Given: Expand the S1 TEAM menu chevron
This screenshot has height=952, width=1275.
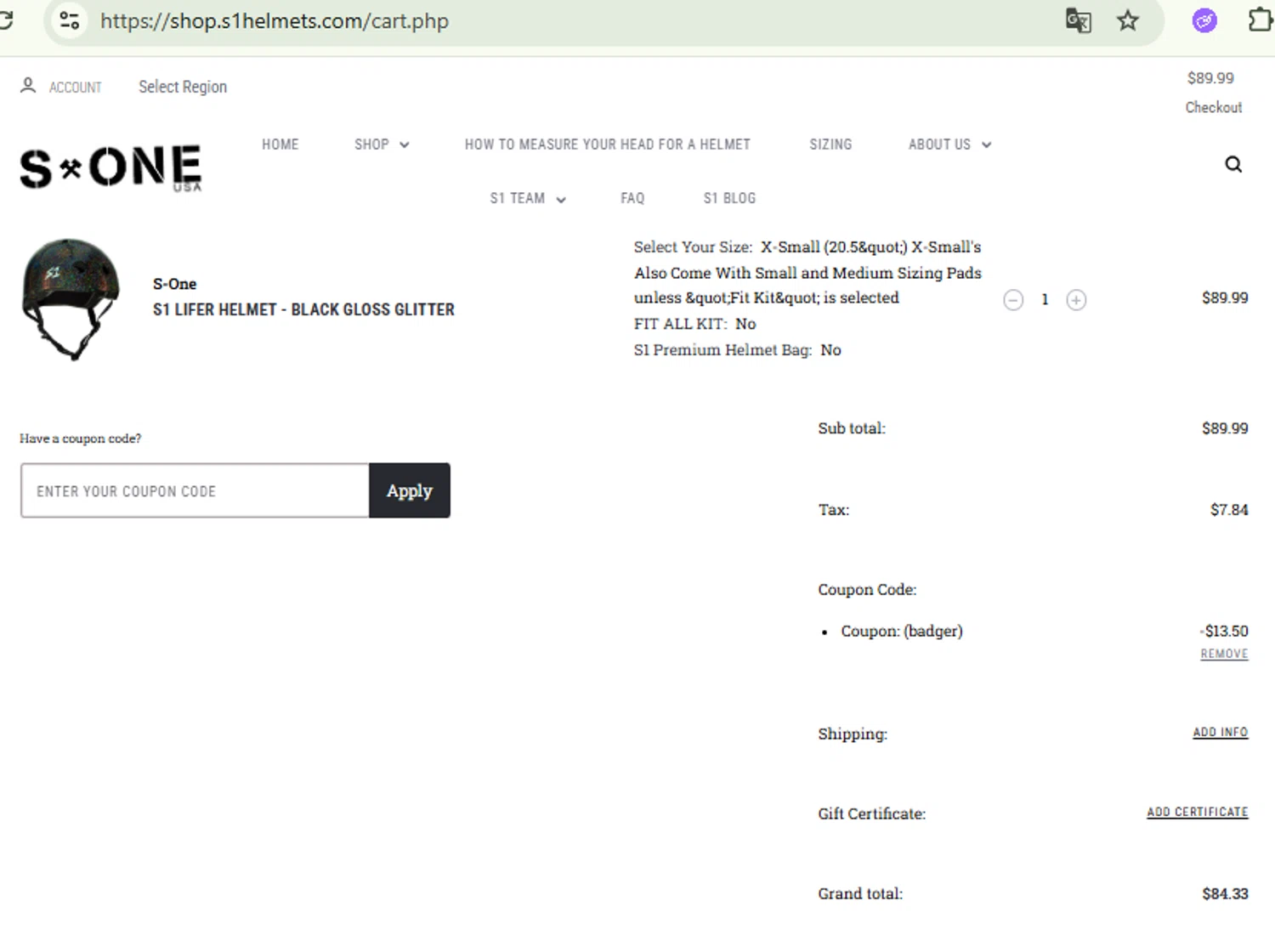Looking at the screenshot, I should pyautogui.click(x=561, y=200).
